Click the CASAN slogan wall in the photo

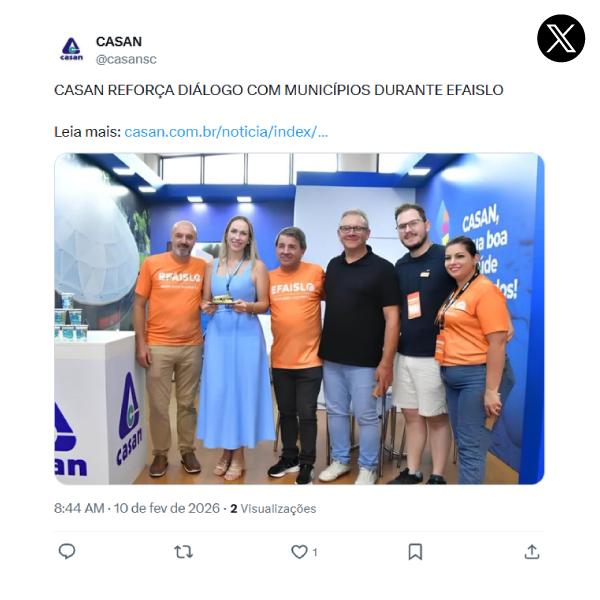tap(488, 254)
